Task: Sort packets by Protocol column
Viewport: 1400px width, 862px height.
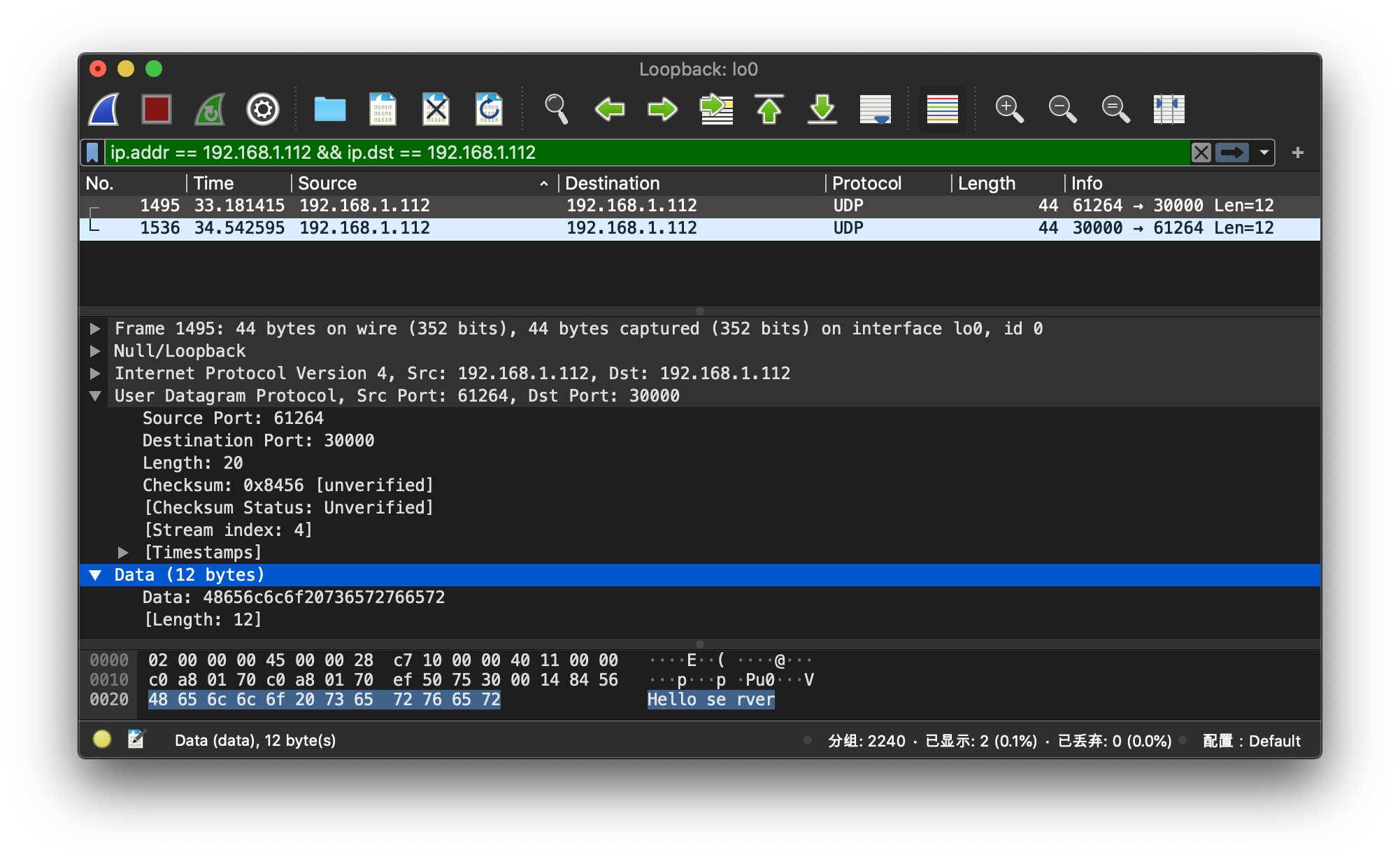Action: point(888,183)
